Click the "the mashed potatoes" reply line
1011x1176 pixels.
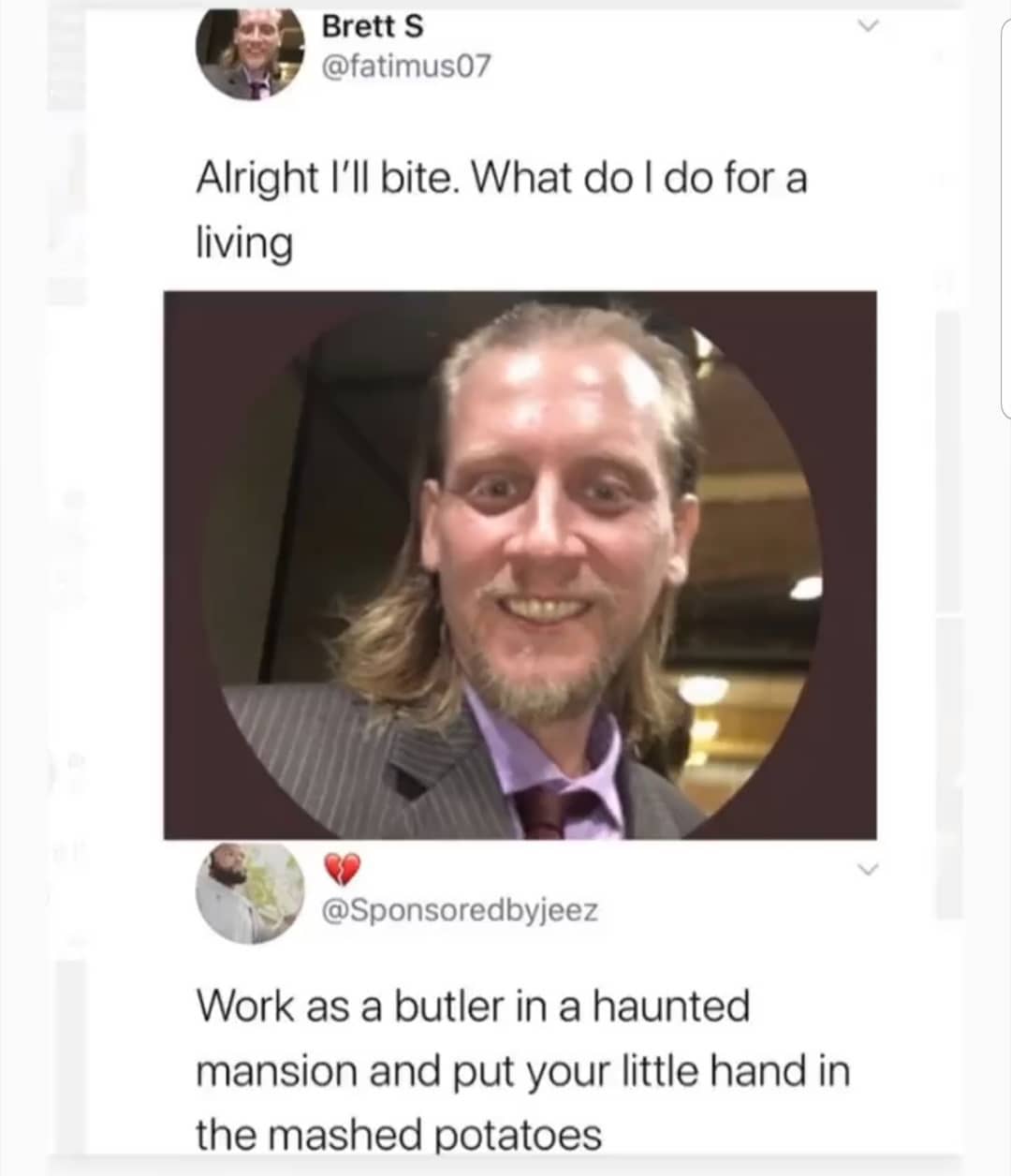pos(399,1135)
